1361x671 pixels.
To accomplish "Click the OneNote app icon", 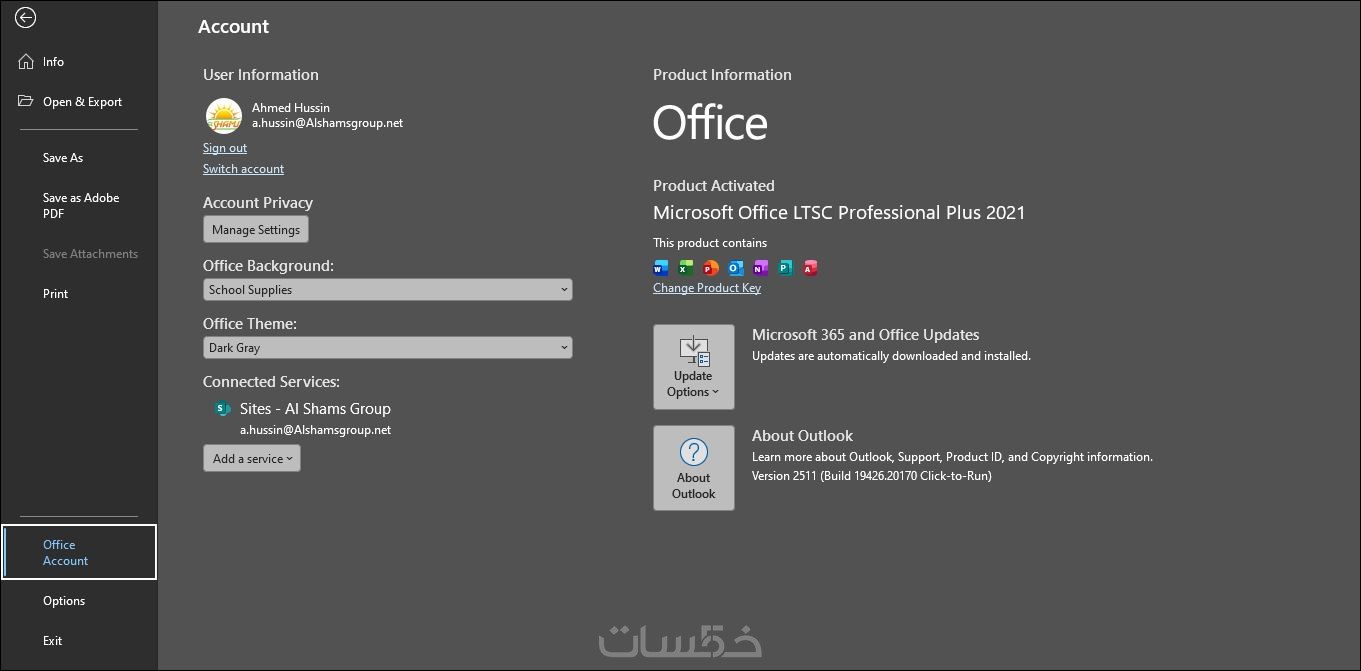I will pos(760,268).
